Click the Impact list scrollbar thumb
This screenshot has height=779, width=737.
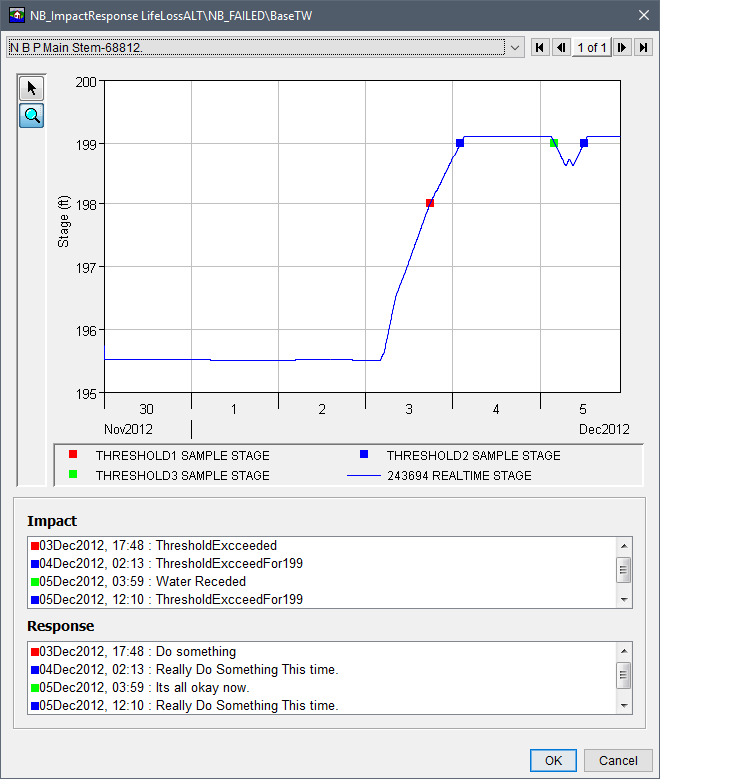[624, 570]
